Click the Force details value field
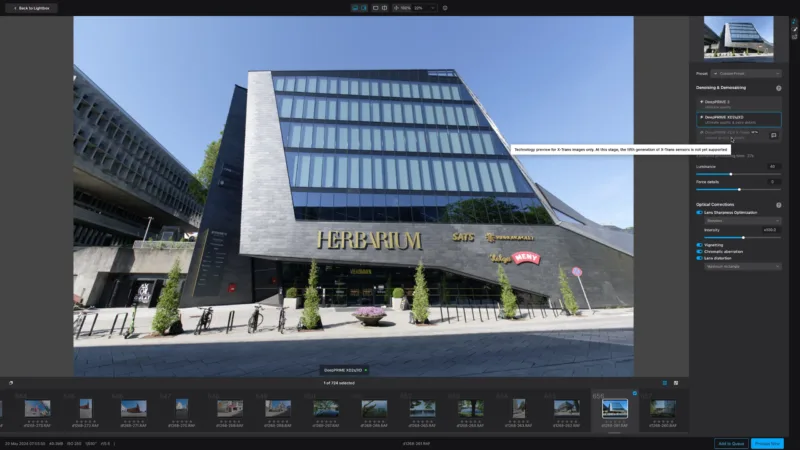This screenshot has width=800, height=450. tap(772, 182)
